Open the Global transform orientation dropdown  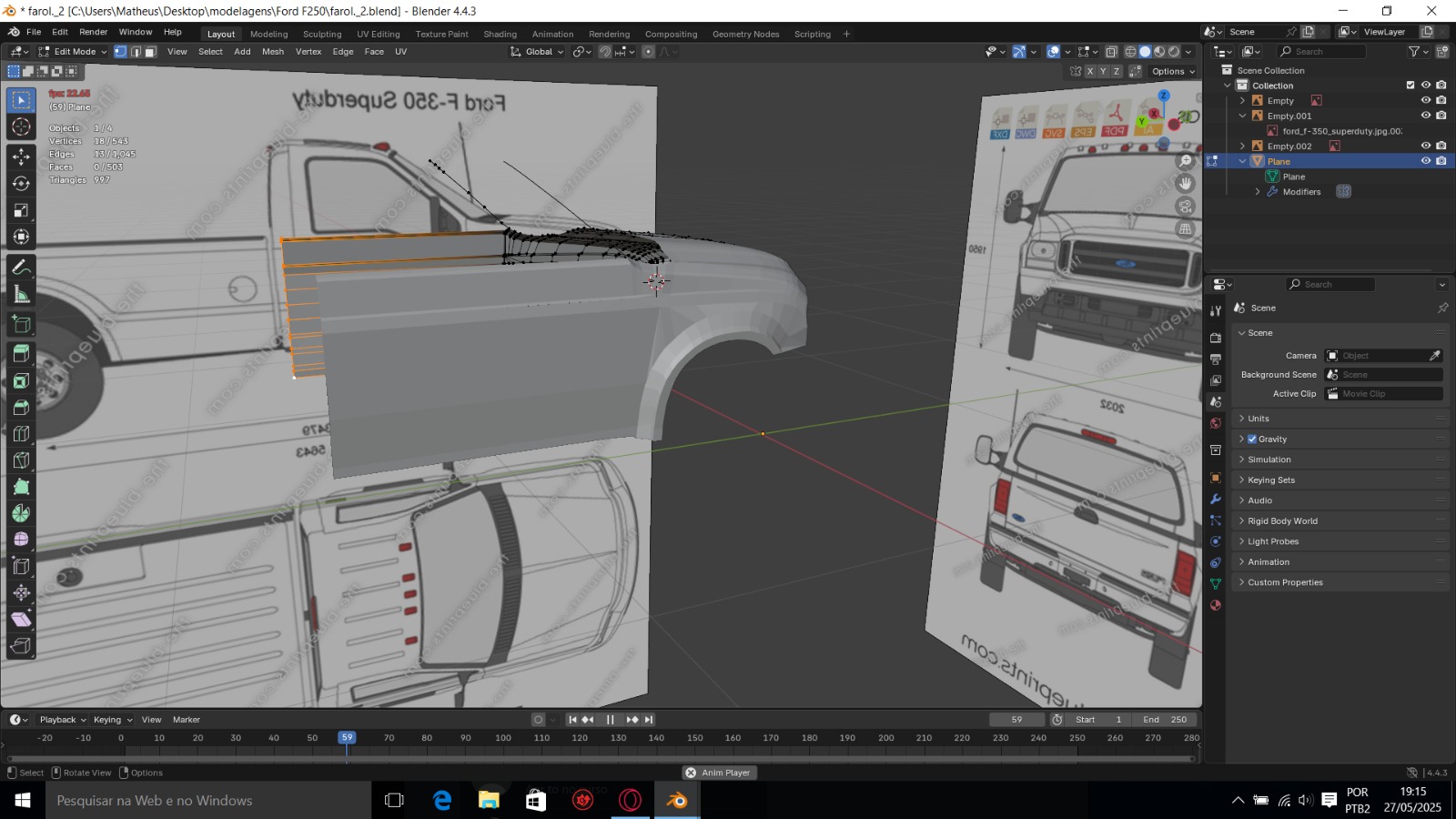(x=538, y=52)
